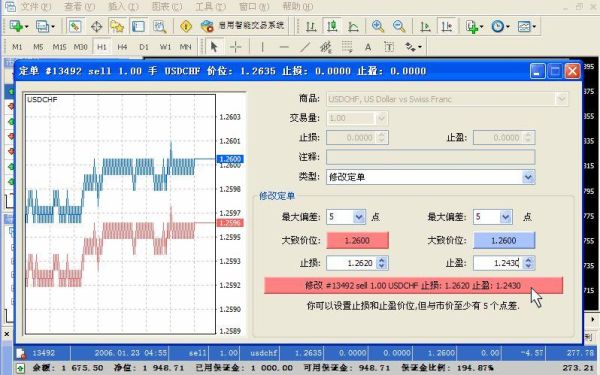Select the M15 timeframe
Image resolution: width=600 pixels, height=375 pixels.
[59, 47]
